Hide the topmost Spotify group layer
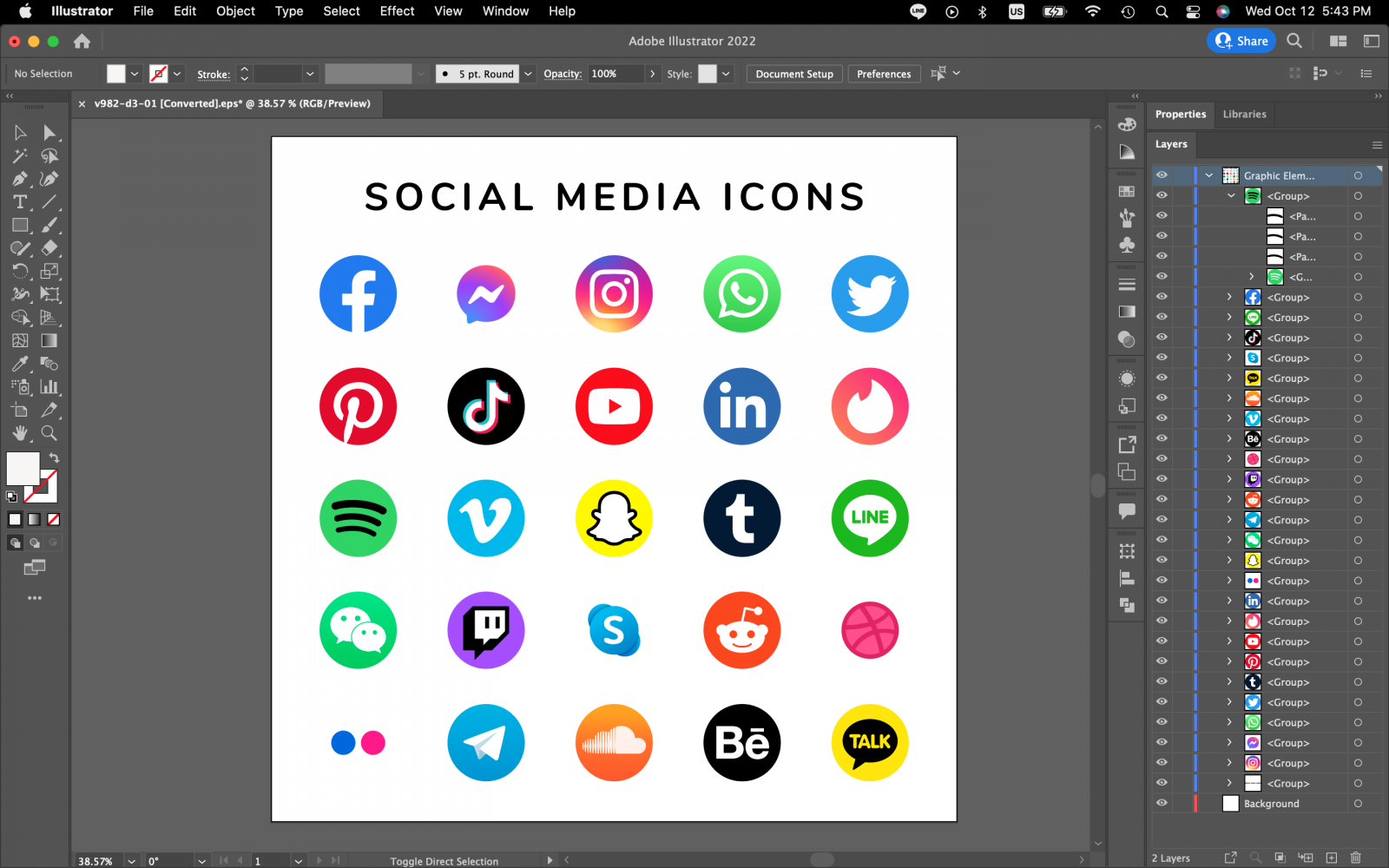The height and width of the screenshot is (868, 1389). coord(1162,196)
